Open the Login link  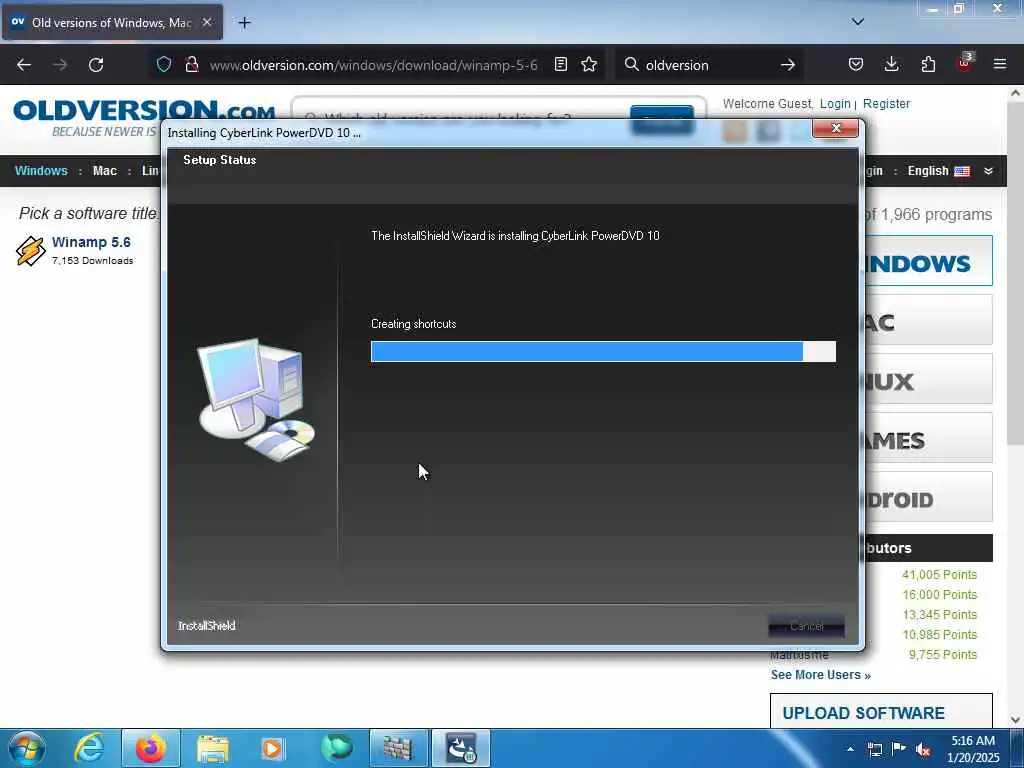click(x=835, y=104)
